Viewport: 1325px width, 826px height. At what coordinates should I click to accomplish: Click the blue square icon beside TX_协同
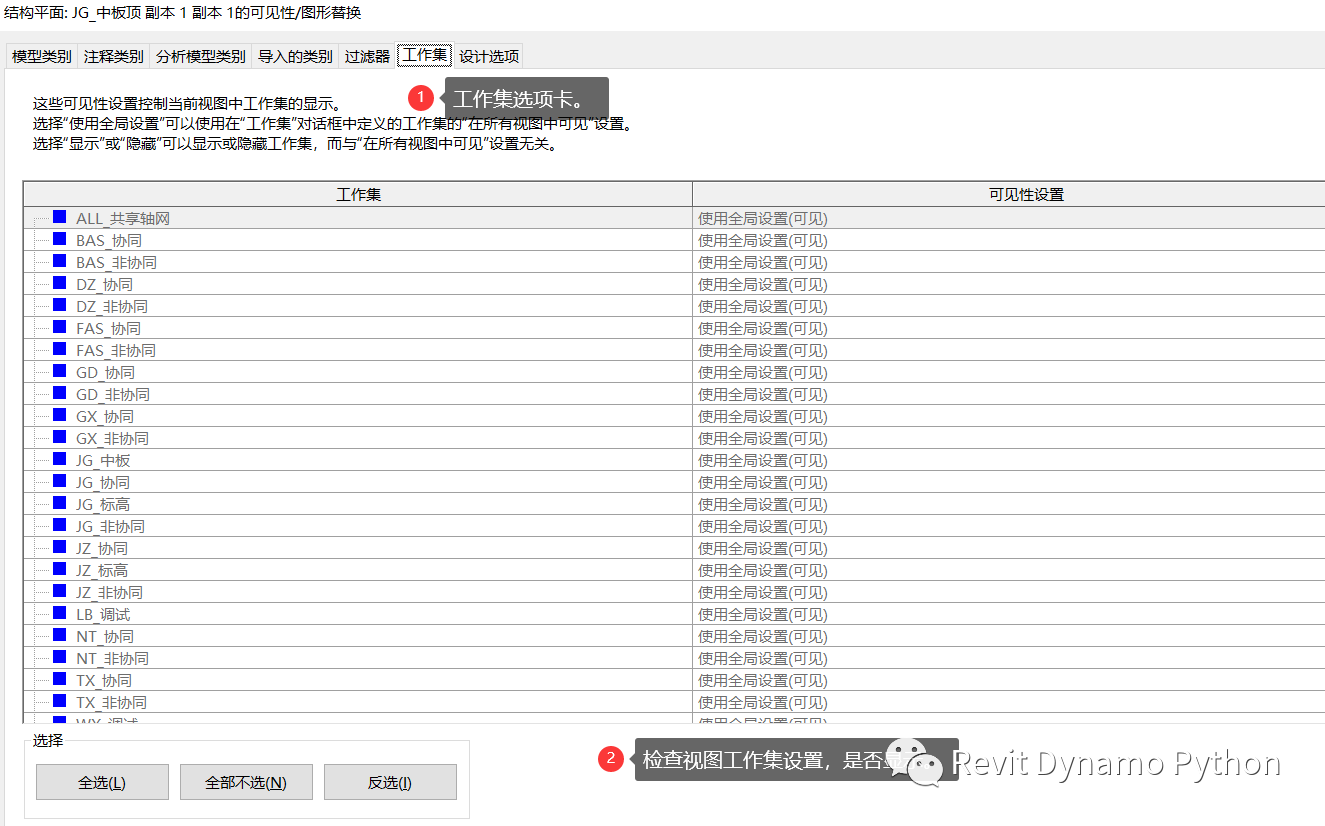coord(60,679)
